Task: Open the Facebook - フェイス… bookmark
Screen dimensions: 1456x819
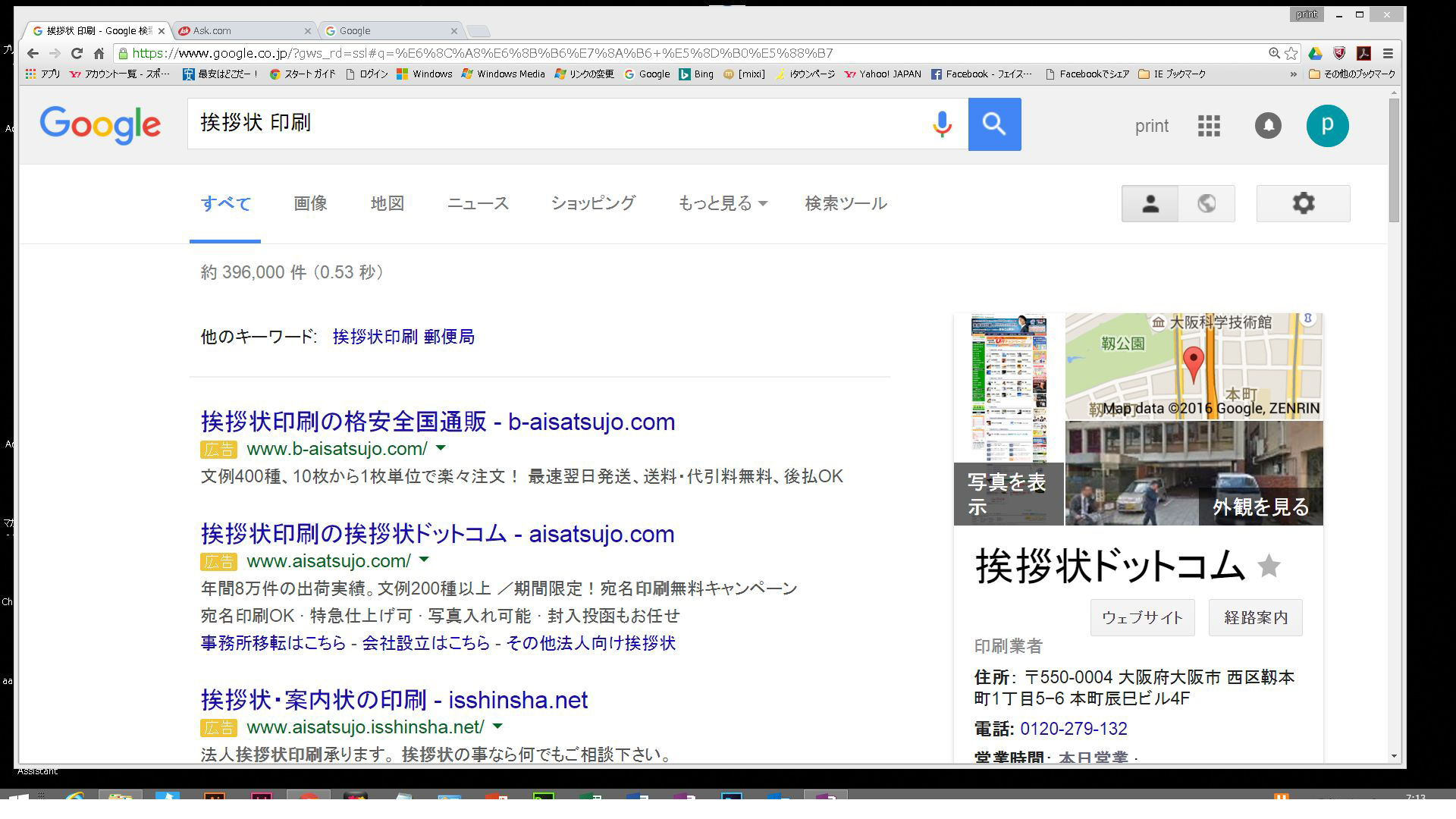Action: coord(981,74)
